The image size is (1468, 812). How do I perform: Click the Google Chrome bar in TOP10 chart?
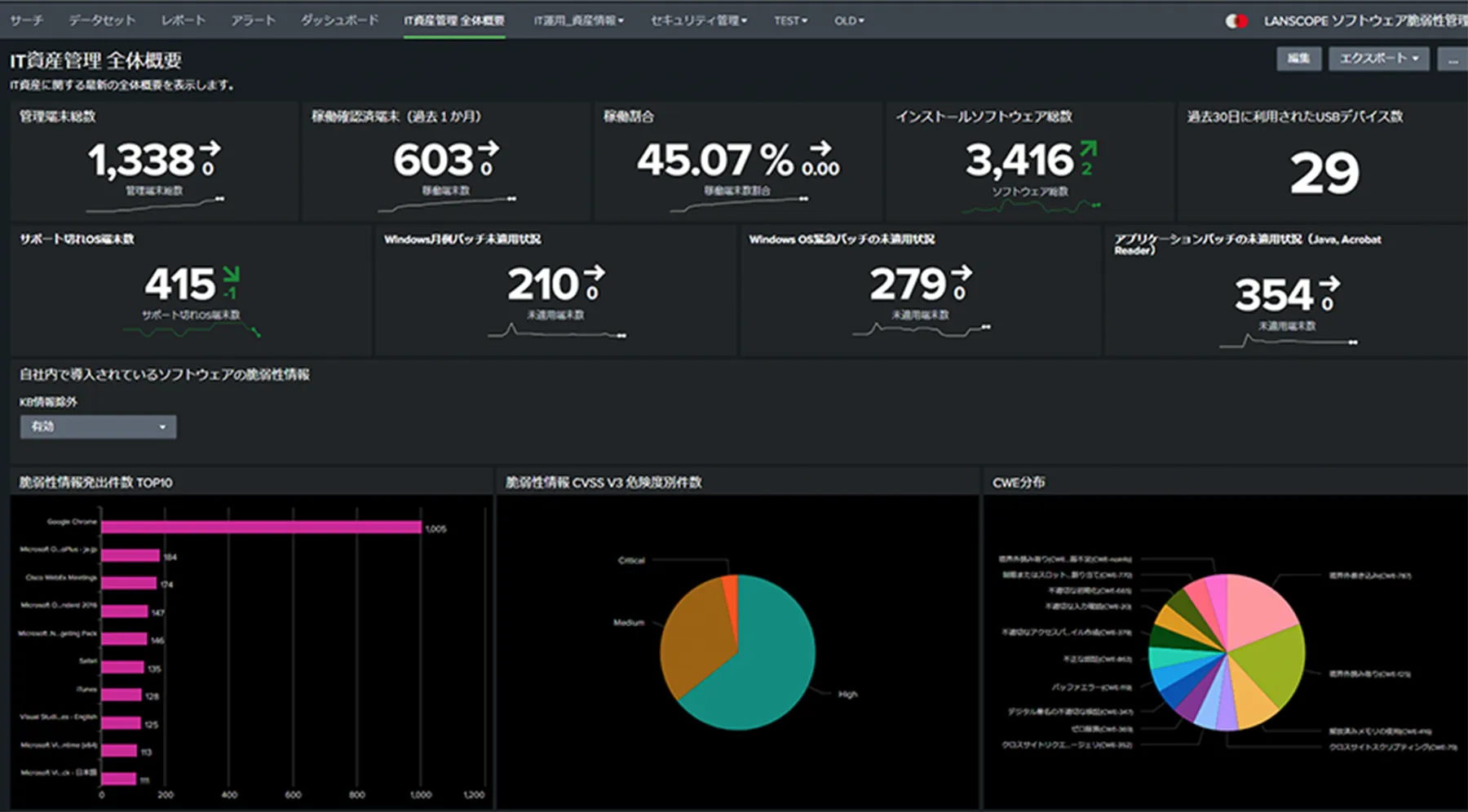pos(261,527)
